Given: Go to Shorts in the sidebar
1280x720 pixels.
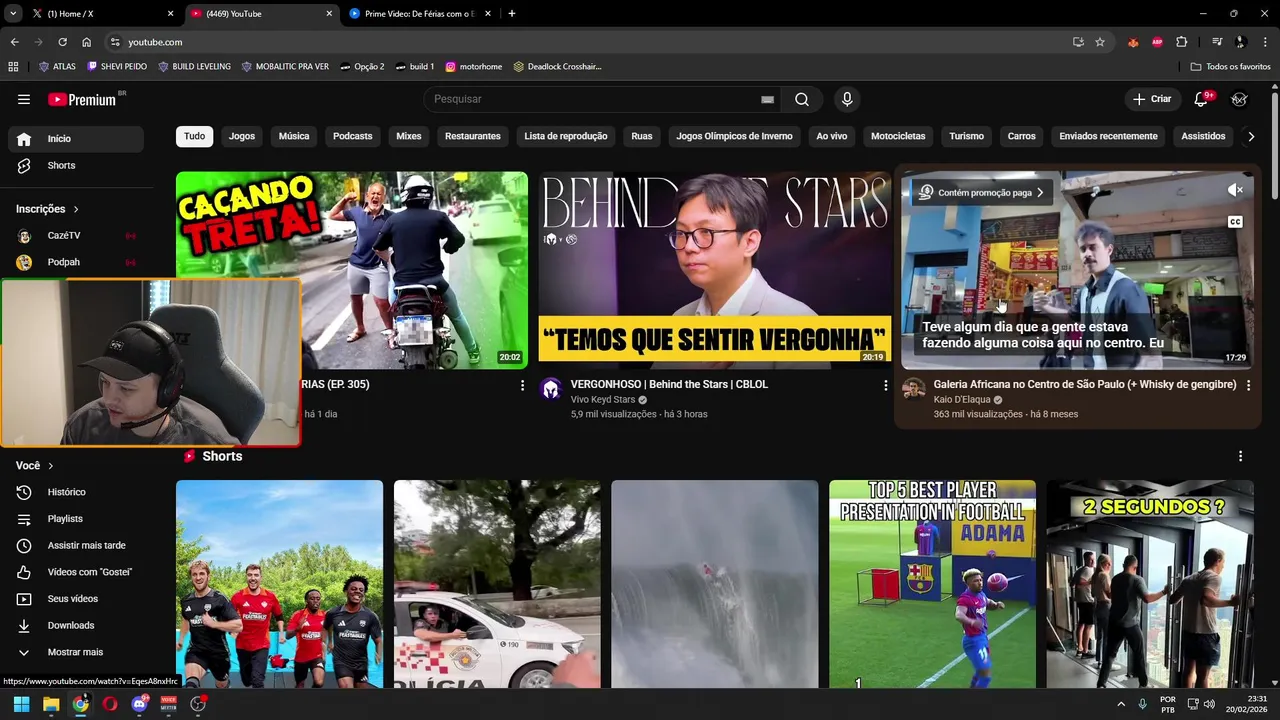Looking at the screenshot, I should click(76, 165).
